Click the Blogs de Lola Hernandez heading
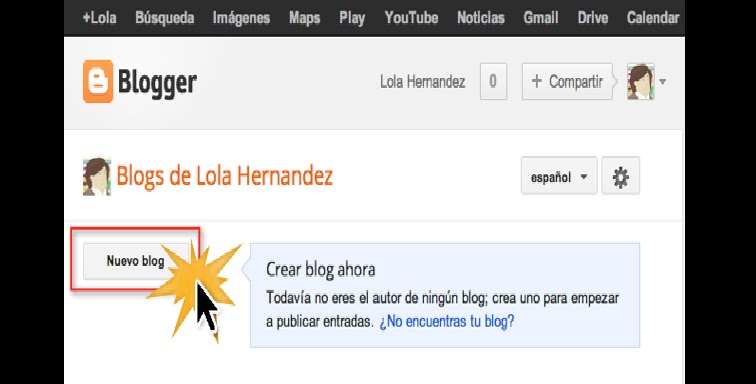 [225, 176]
